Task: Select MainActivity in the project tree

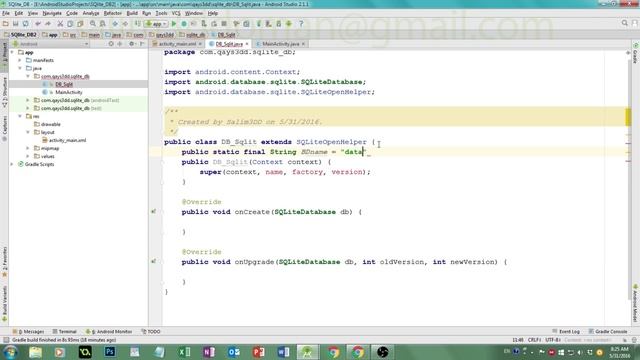Action: point(69,92)
